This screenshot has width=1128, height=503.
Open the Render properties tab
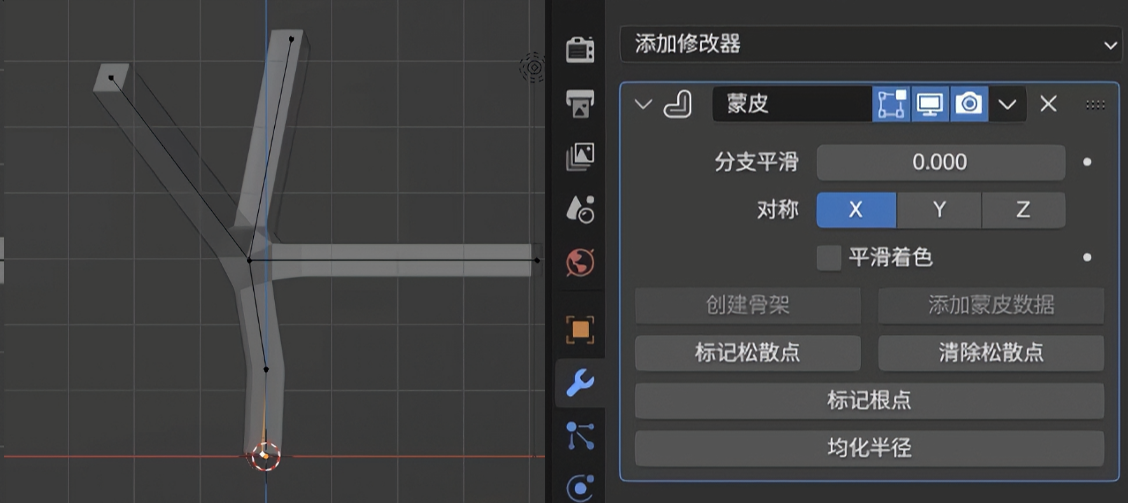click(580, 50)
